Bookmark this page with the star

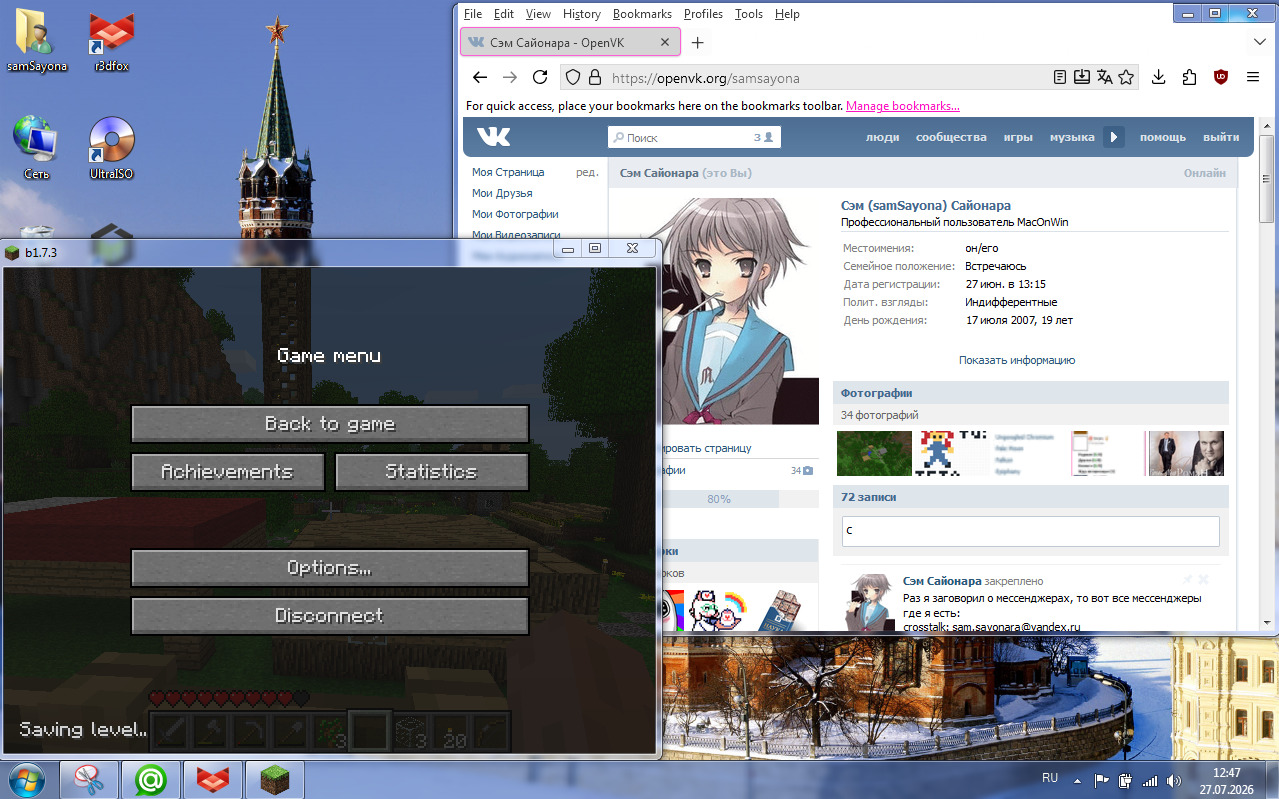coord(1126,77)
